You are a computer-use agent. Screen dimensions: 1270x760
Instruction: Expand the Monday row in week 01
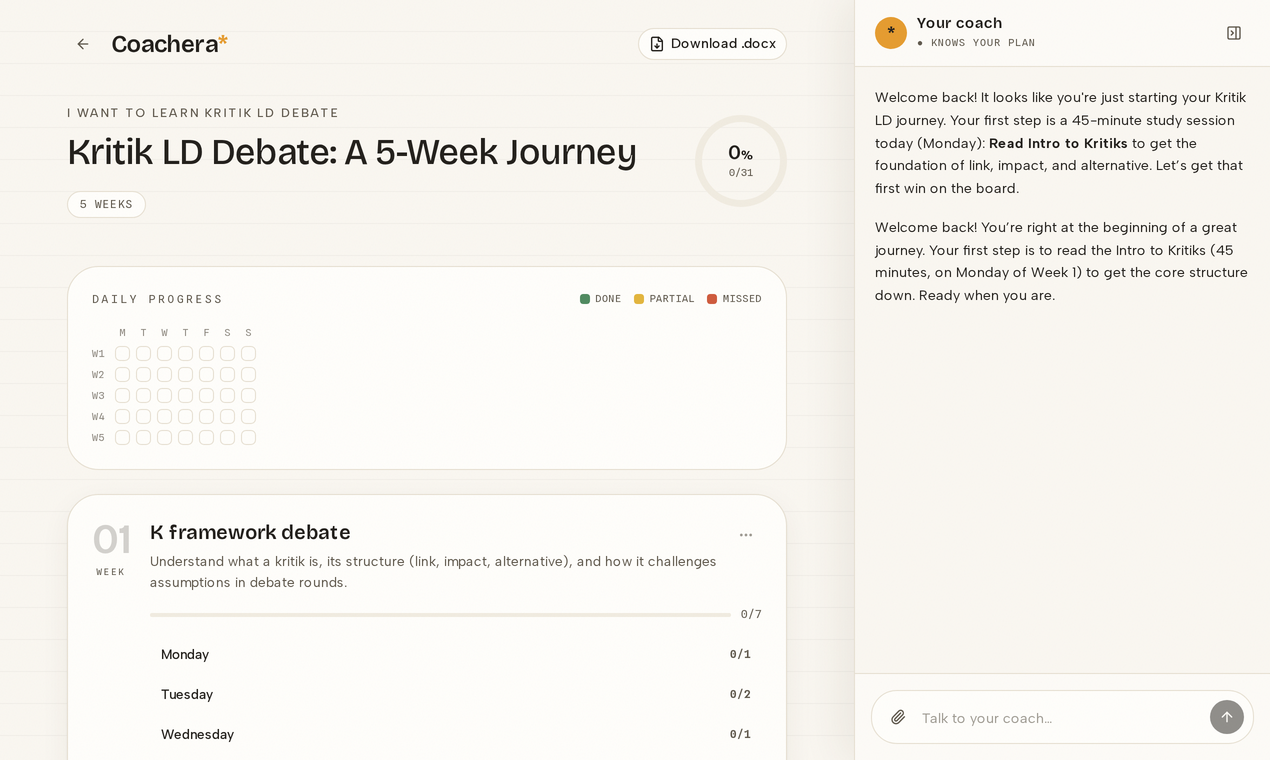coord(456,654)
